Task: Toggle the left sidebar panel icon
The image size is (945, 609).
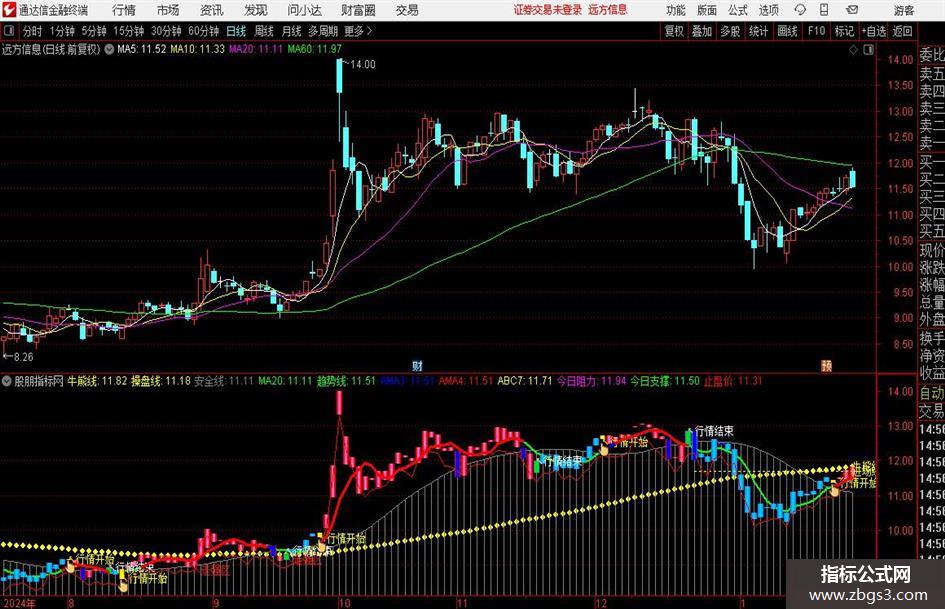Action: (8, 31)
